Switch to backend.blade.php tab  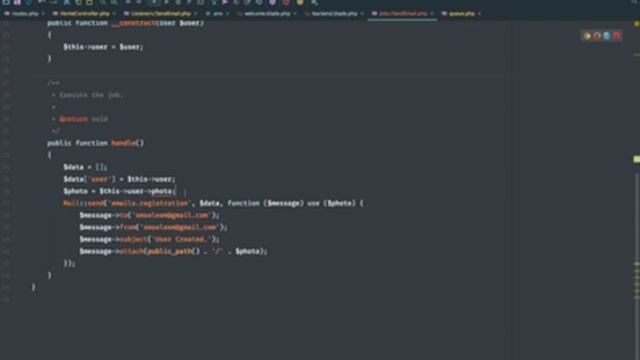pyautogui.click(x=334, y=13)
